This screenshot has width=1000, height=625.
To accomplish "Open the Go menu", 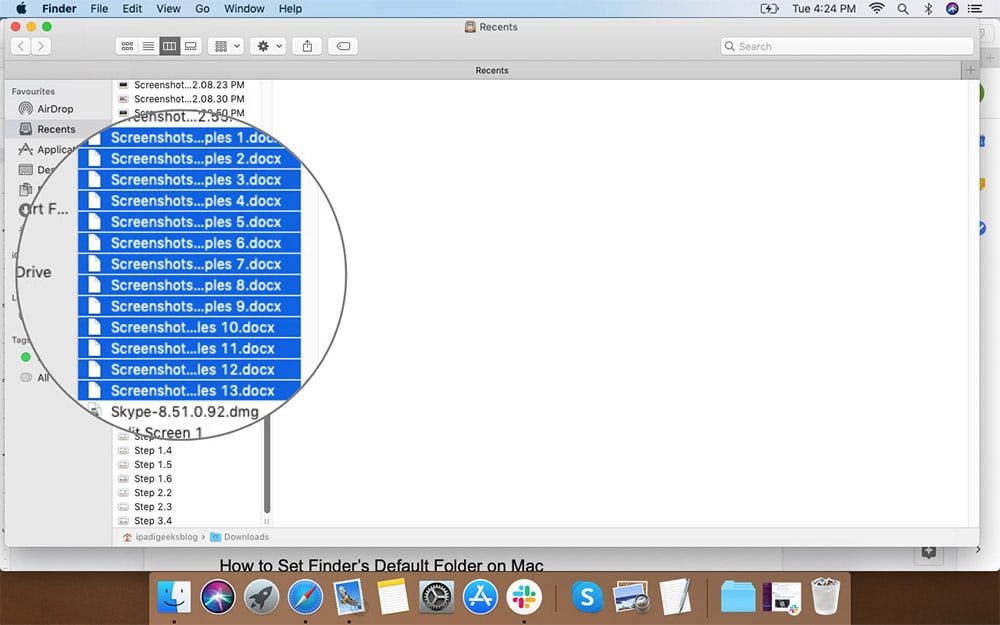I will (203, 9).
